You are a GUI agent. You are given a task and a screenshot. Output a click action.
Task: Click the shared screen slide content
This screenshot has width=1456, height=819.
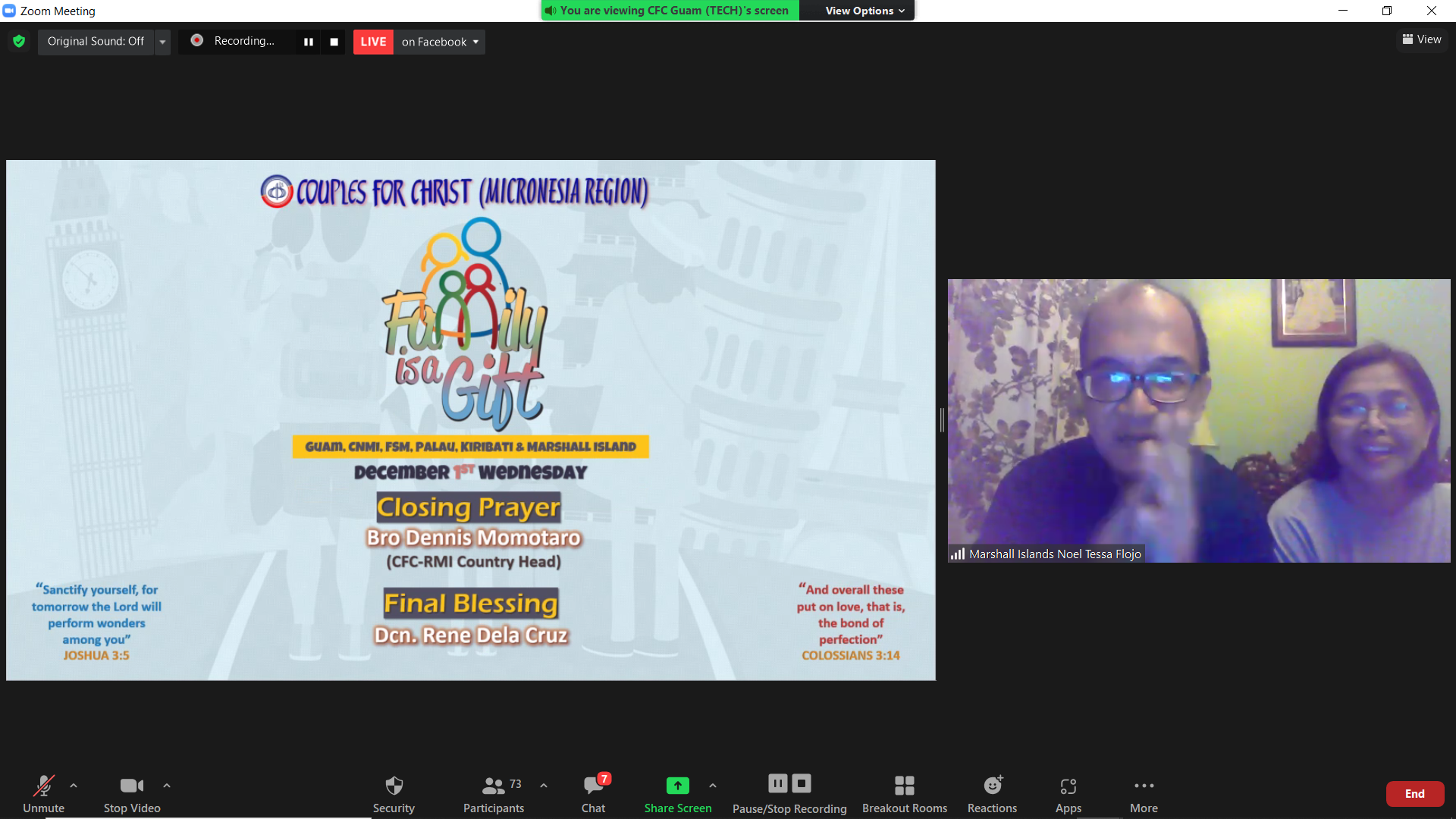pos(471,420)
